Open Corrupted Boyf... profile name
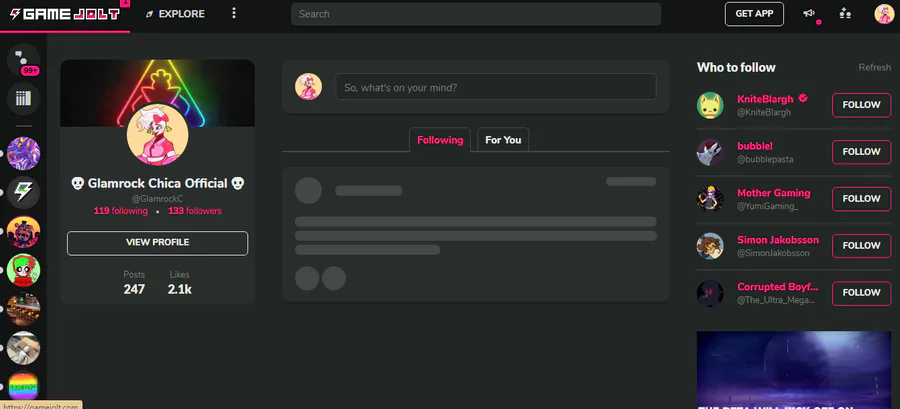The image size is (900, 409). tap(778, 287)
